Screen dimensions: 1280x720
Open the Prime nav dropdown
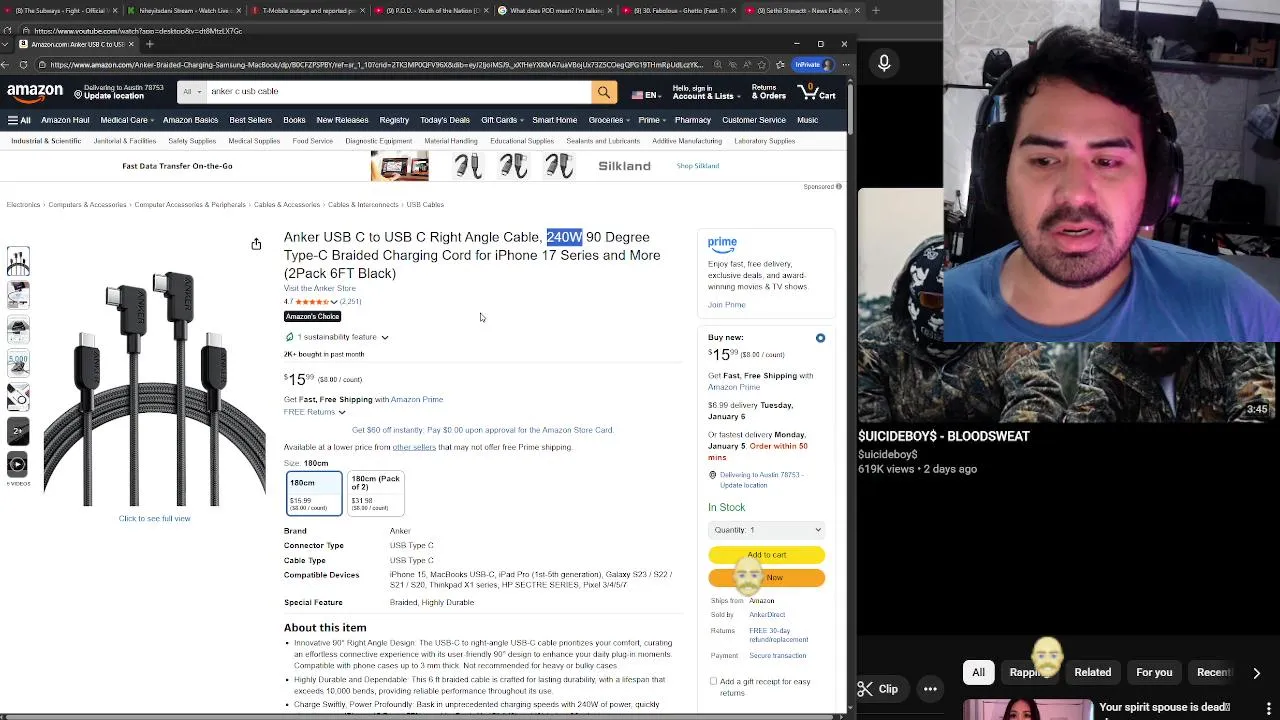tap(650, 120)
